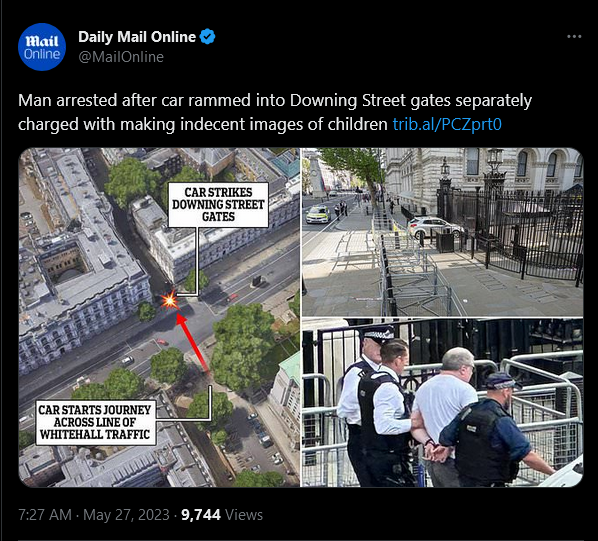Viewport: 598px width, 541px height.
Task: Click the red arrow on the map
Action: 193,342
